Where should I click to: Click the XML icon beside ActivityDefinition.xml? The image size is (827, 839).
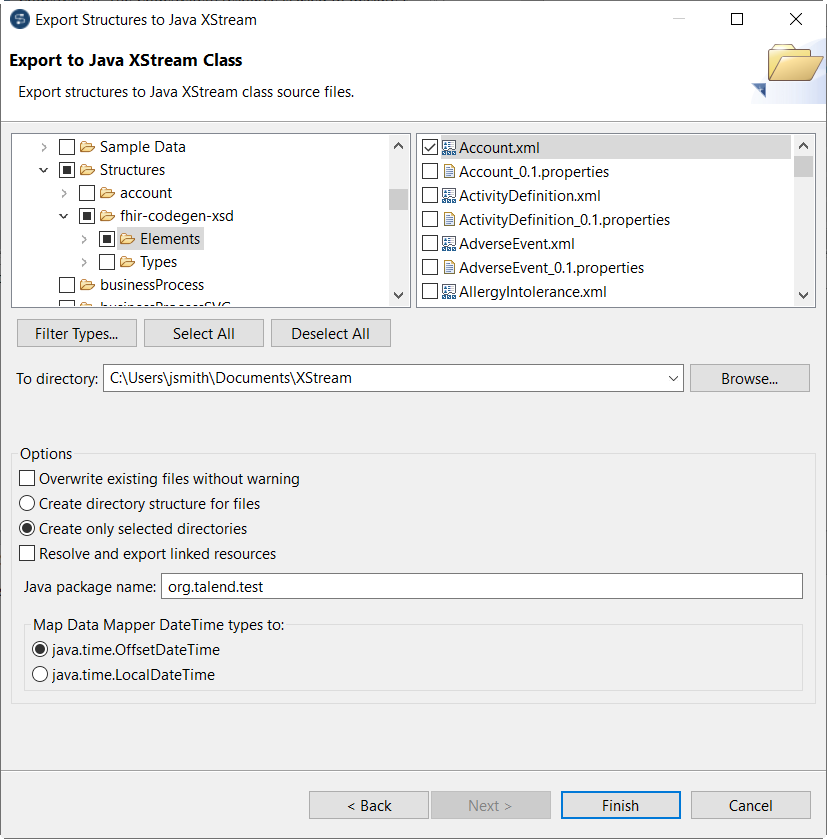[450, 195]
